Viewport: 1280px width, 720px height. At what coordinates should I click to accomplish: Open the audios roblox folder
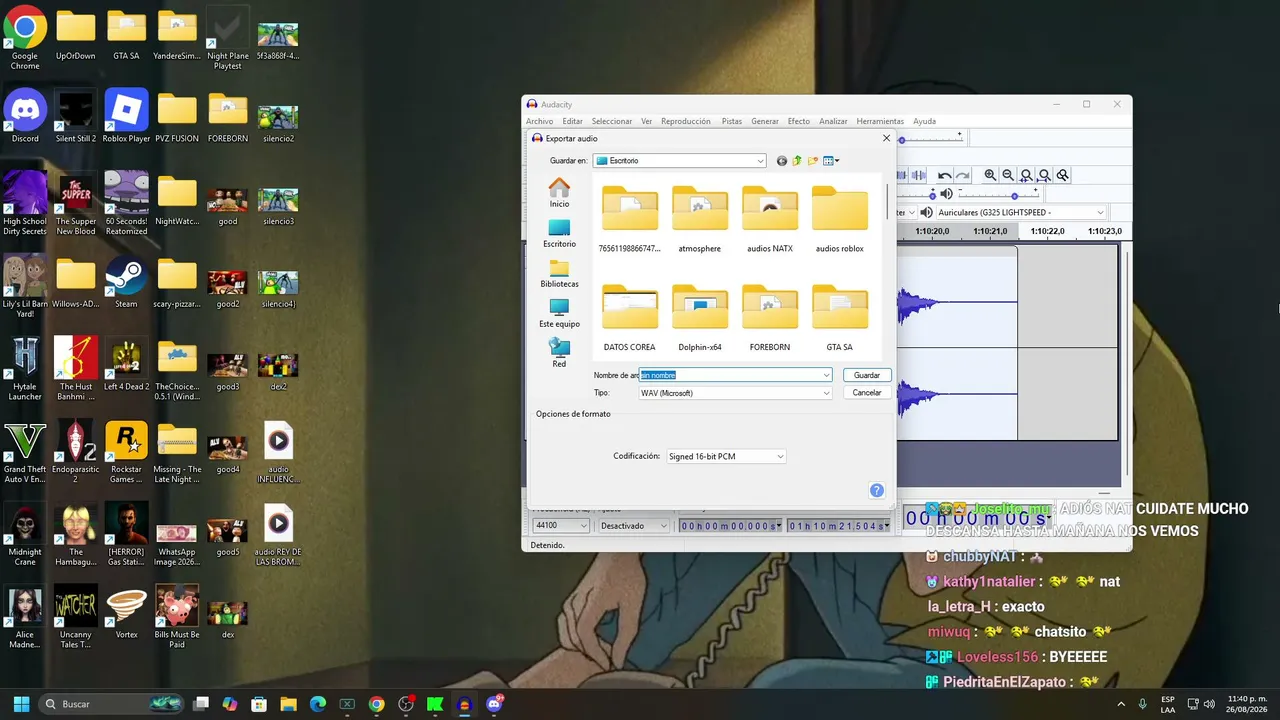pos(840,218)
